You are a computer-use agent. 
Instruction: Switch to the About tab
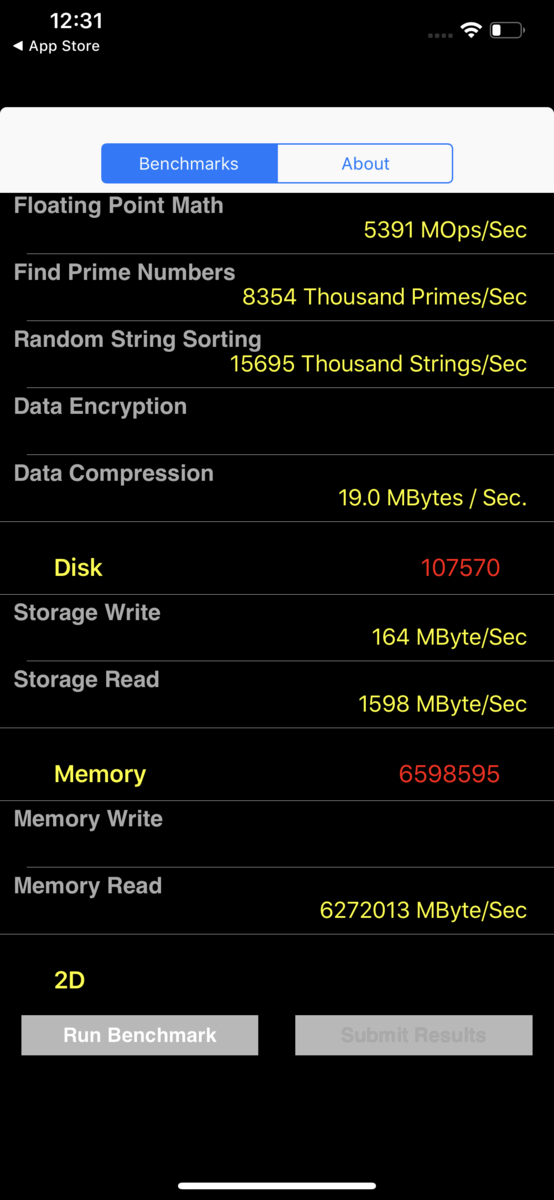click(x=365, y=163)
